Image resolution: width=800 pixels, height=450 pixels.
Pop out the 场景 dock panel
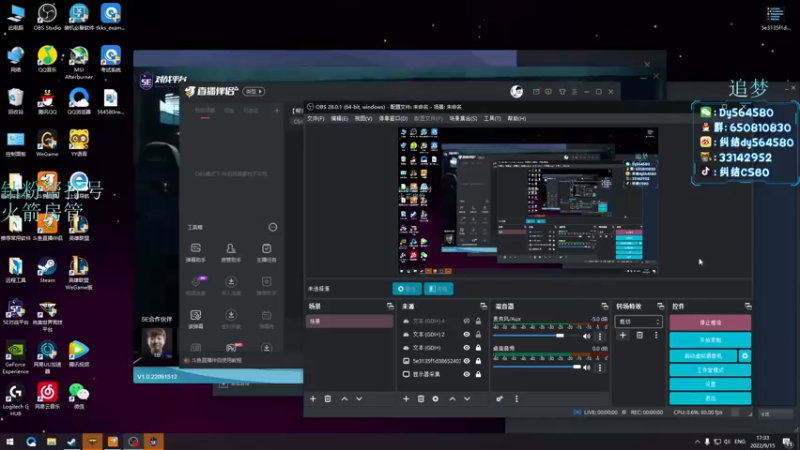[x=390, y=306]
